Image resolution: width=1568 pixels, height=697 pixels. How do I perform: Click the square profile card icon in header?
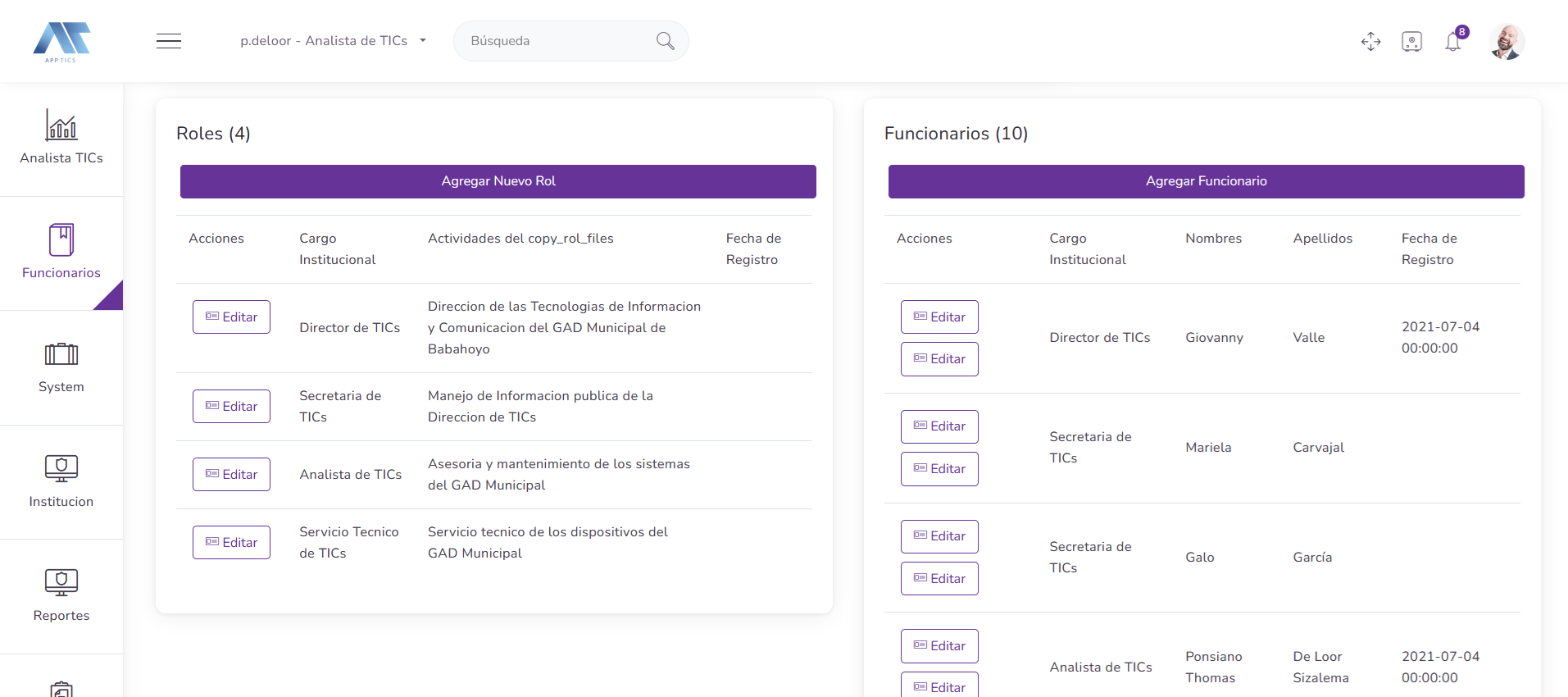pyautogui.click(x=1411, y=42)
